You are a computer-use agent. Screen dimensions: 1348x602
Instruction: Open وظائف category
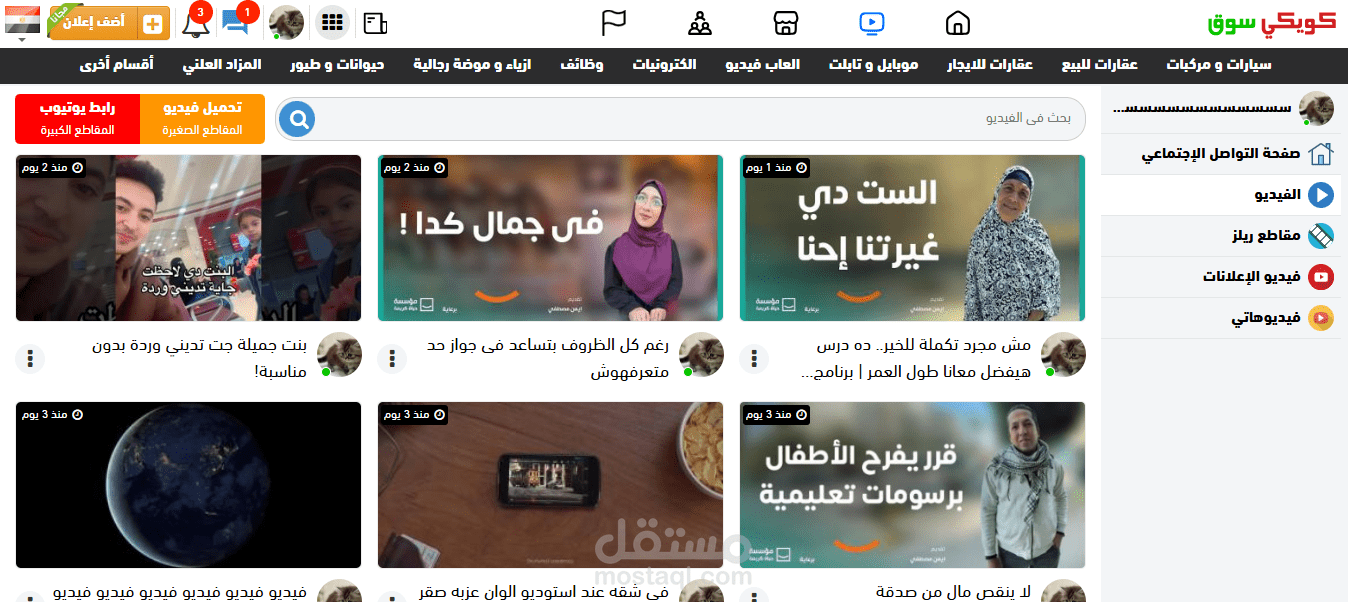coord(581,65)
